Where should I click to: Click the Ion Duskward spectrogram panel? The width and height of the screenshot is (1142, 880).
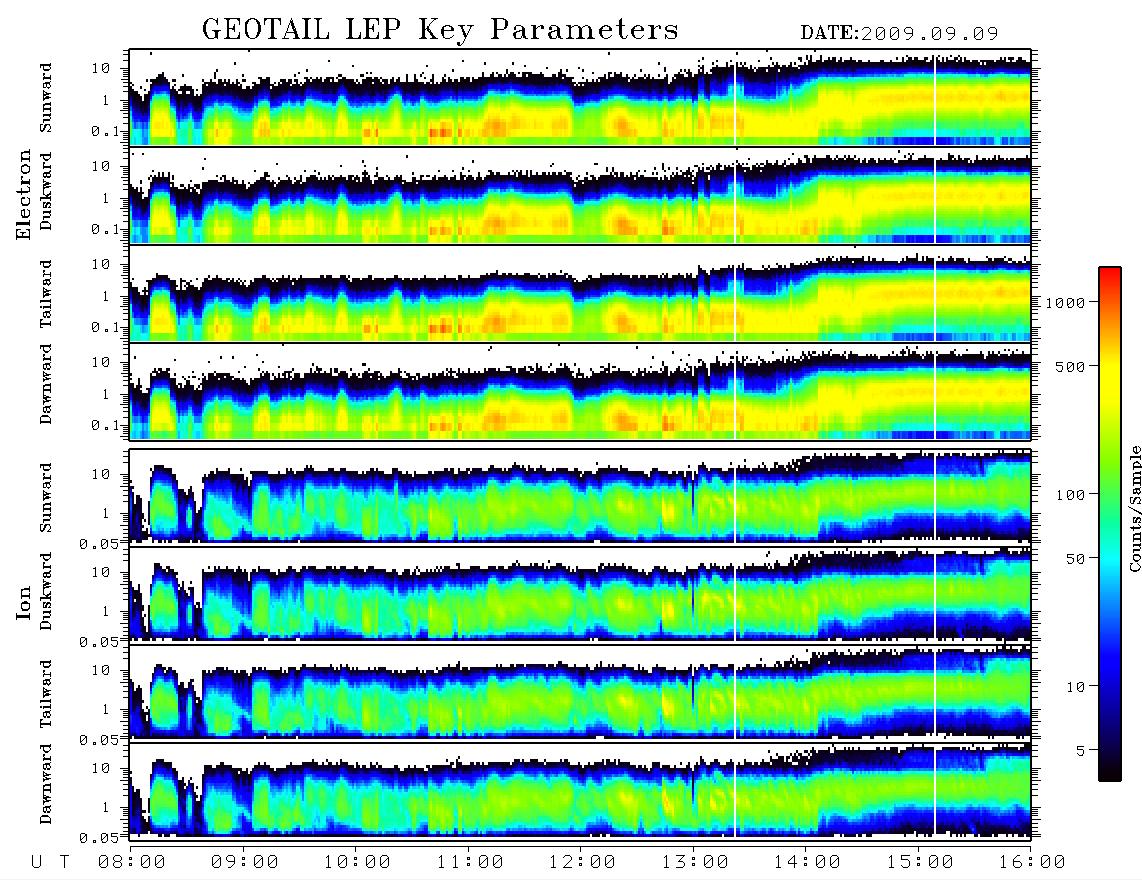coord(580,594)
